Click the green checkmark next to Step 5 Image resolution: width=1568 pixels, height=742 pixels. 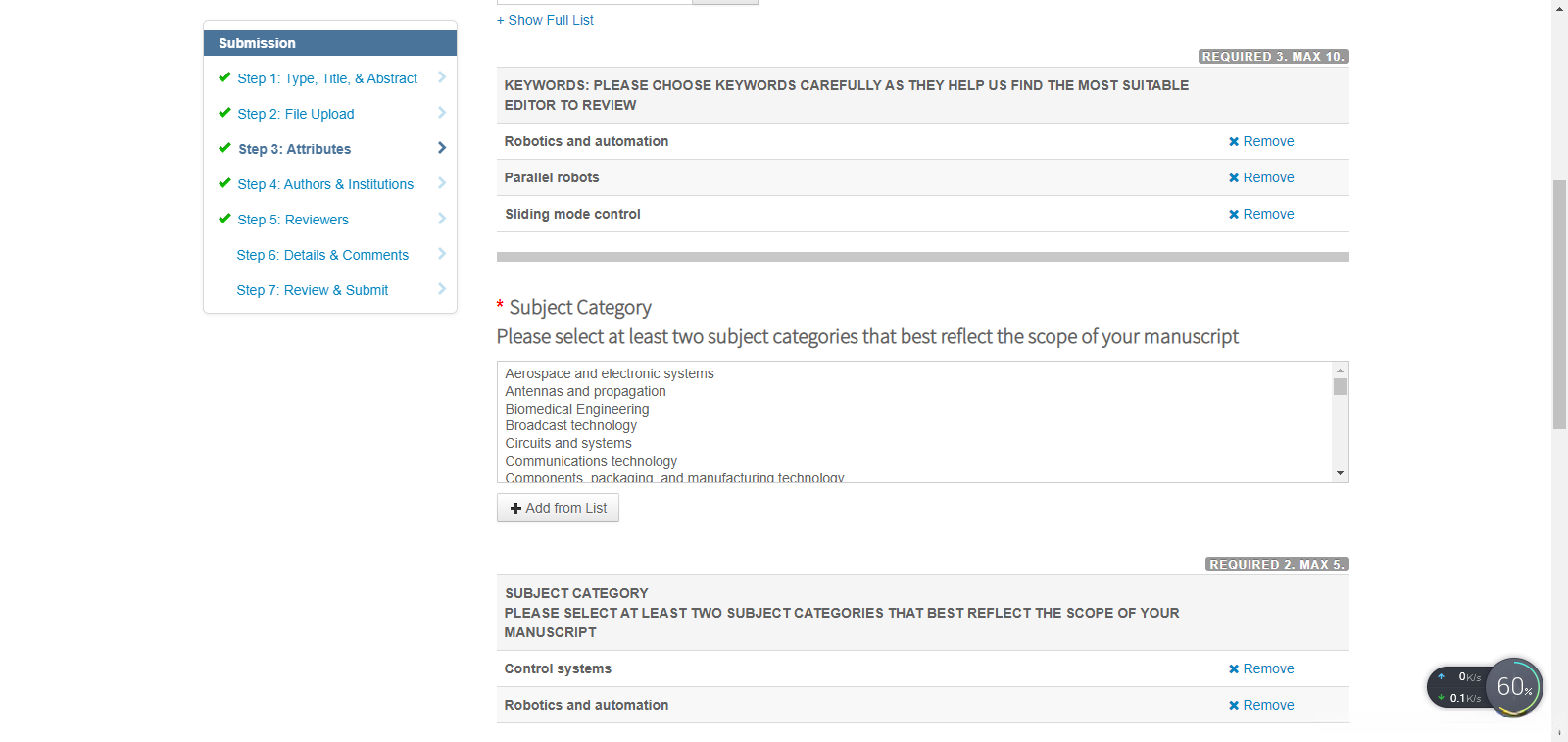click(x=224, y=219)
